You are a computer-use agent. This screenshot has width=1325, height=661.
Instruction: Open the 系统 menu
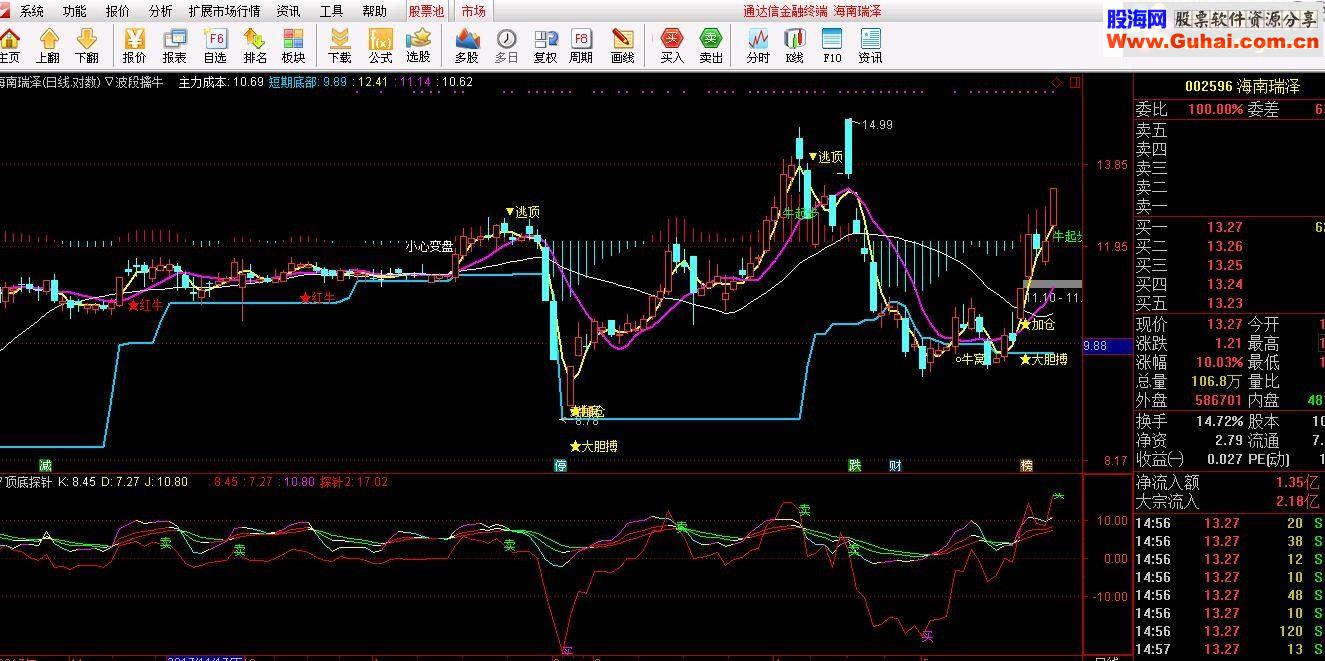[32, 12]
